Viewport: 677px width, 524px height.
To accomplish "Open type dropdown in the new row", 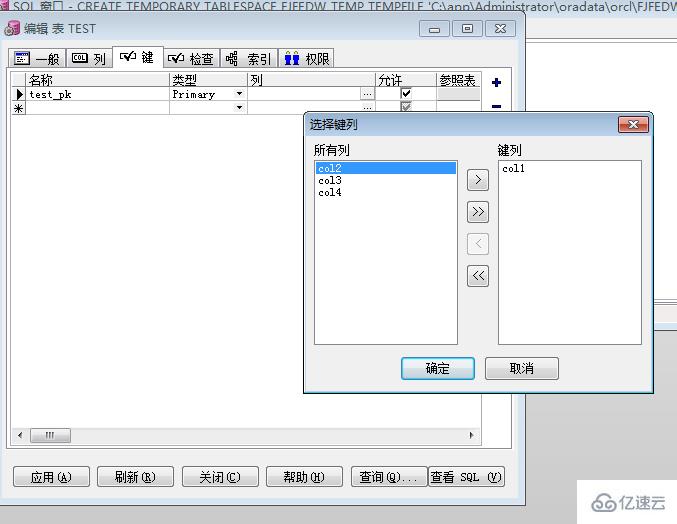I will tap(239, 107).
